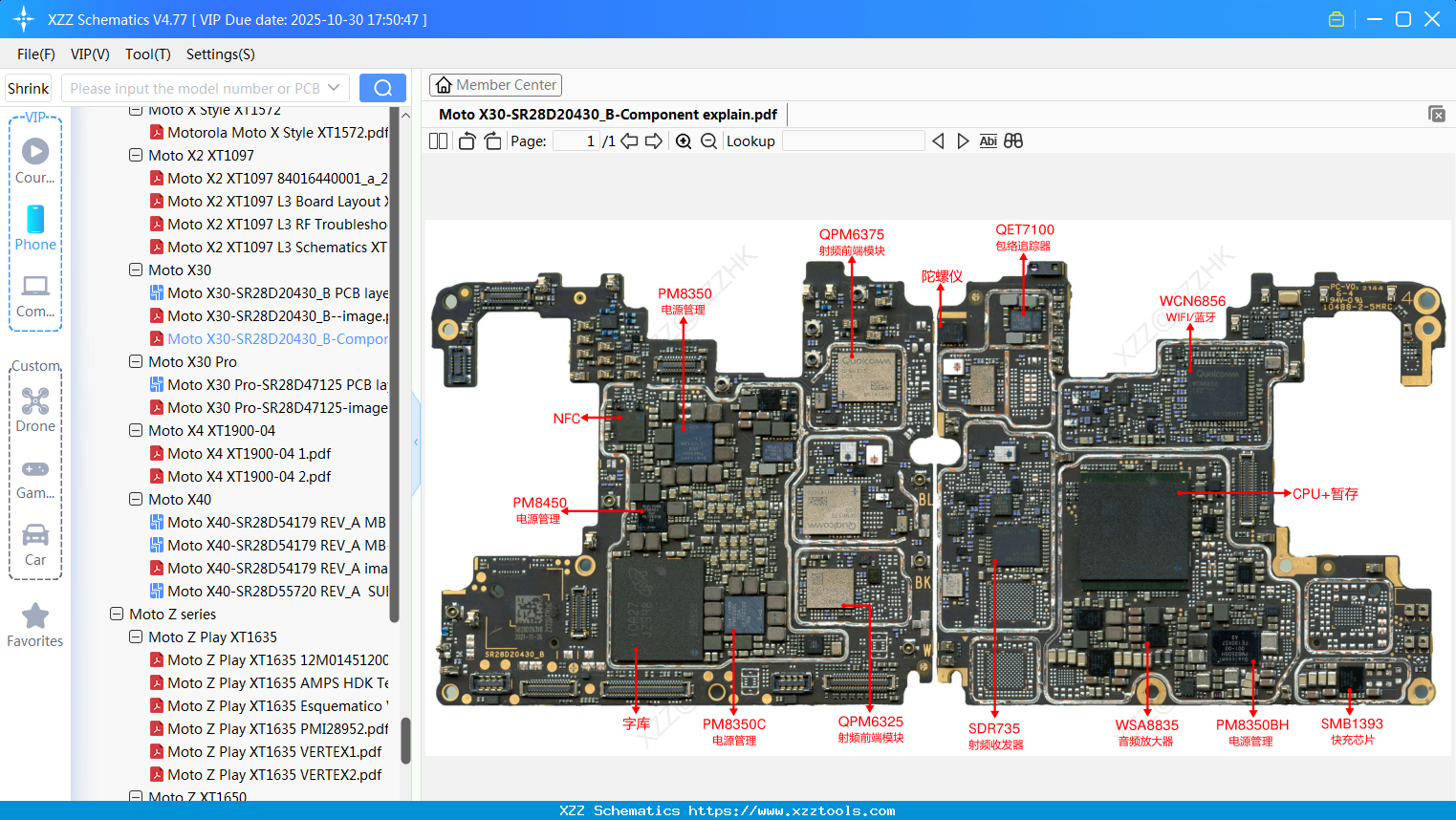Rotate the PDF clockwise
This screenshot has width=1456, height=820.
[491, 140]
